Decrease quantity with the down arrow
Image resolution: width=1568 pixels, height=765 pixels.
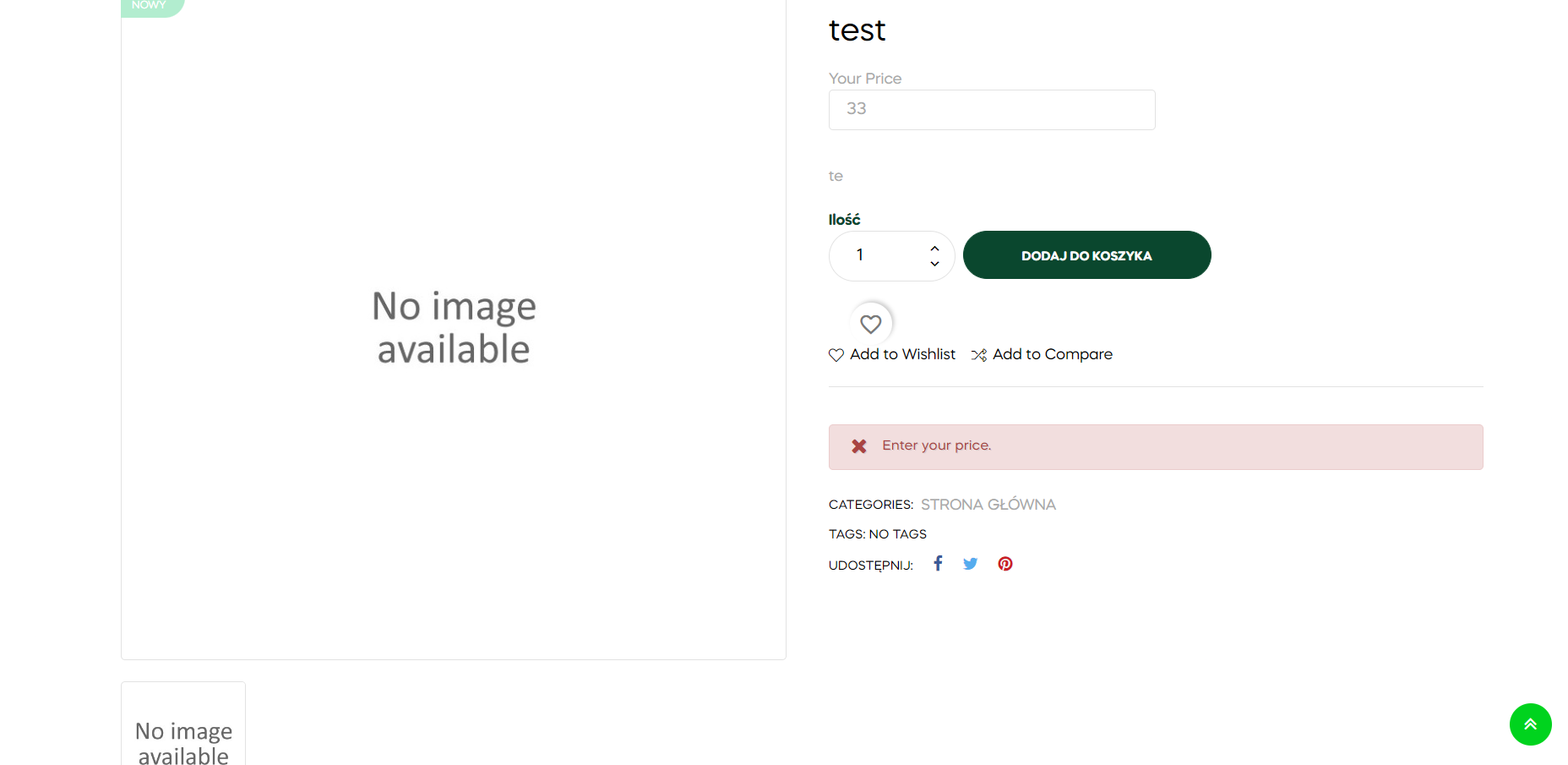(x=934, y=264)
